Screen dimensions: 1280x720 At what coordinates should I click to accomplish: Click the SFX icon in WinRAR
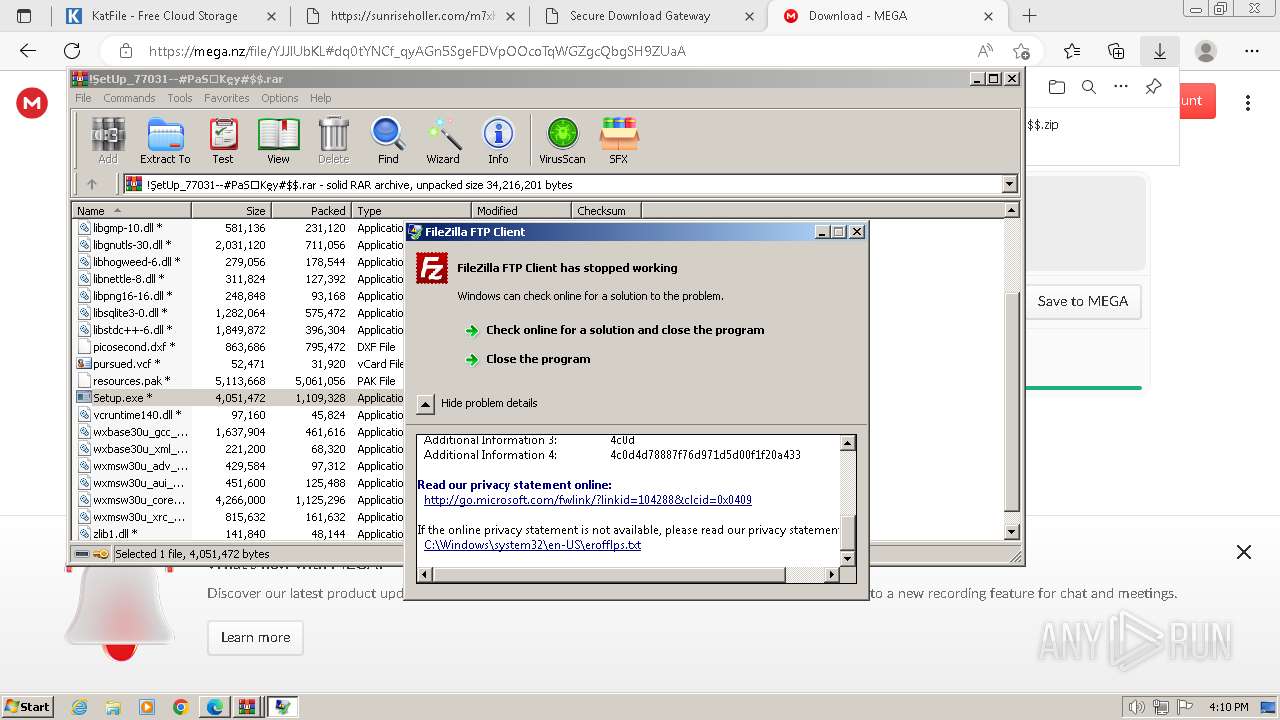(619, 141)
